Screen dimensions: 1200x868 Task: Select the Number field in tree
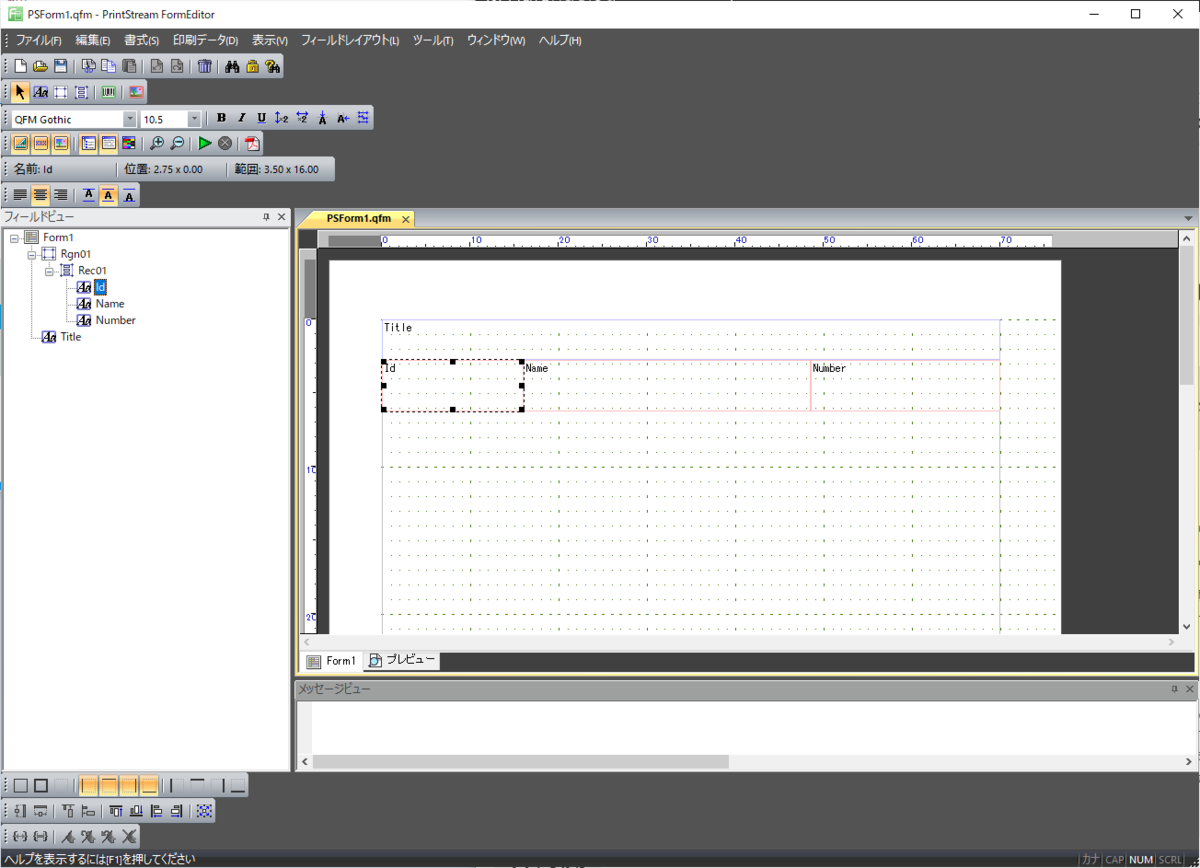pos(115,320)
